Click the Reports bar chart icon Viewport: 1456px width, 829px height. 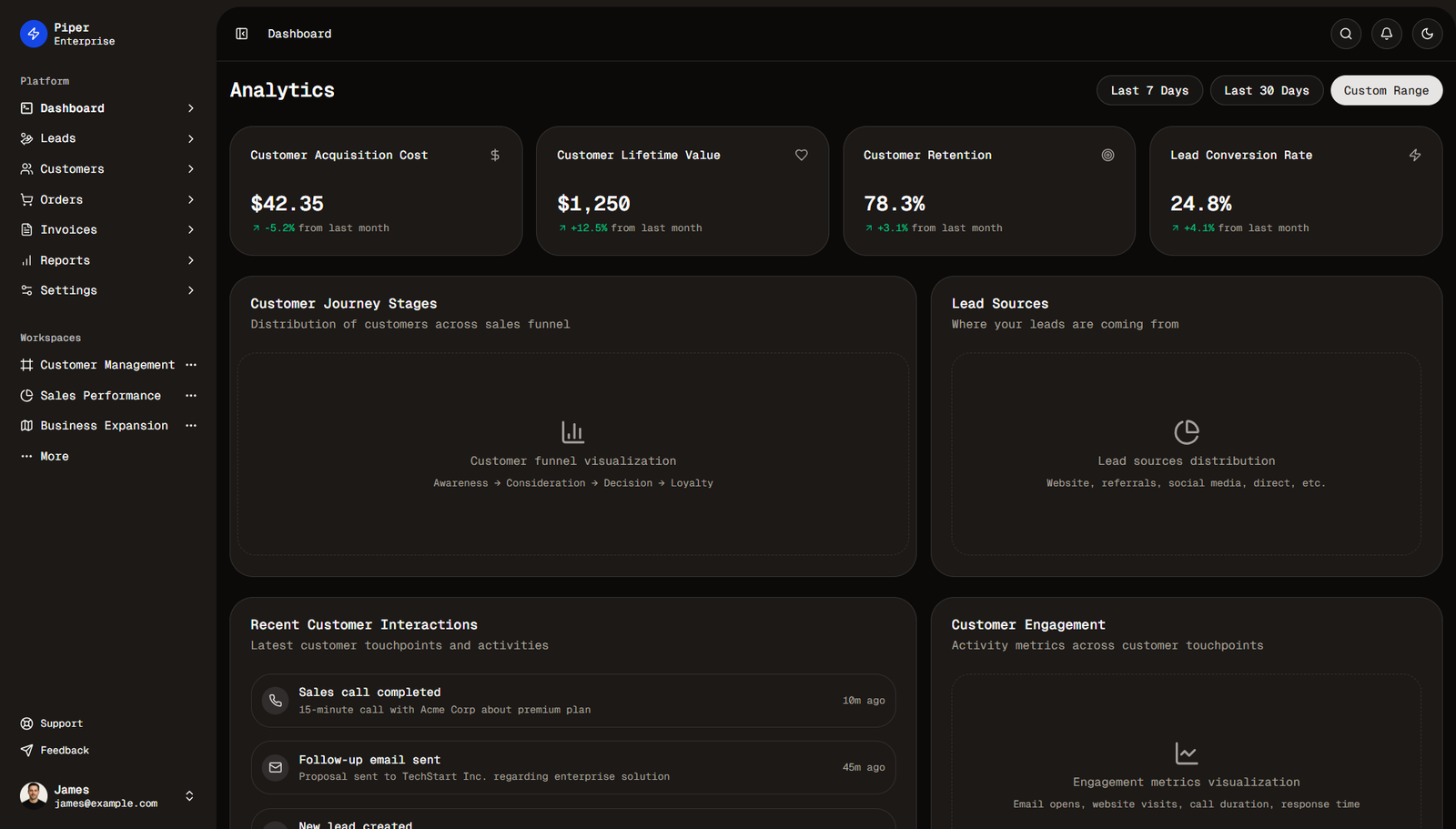[26, 260]
